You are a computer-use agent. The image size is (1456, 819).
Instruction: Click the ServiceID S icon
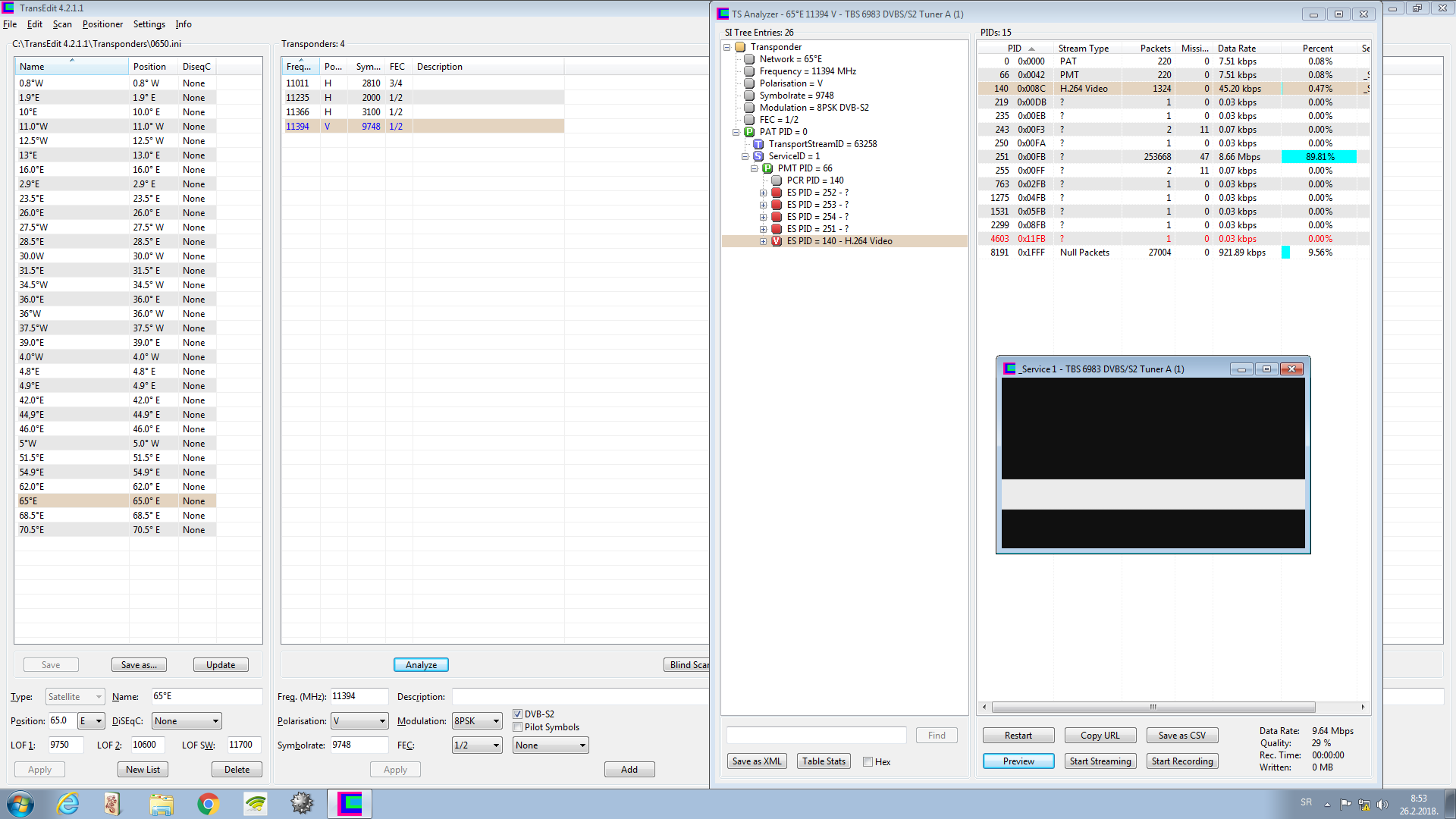pyautogui.click(x=758, y=156)
